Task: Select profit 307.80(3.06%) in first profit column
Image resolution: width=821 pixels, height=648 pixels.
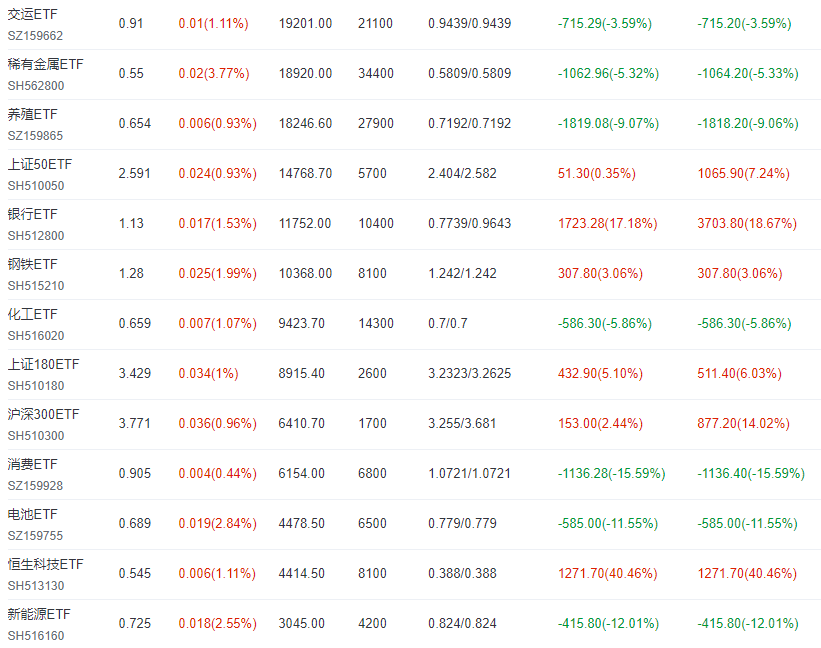Action: pyautogui.click(x=600, y=273)
